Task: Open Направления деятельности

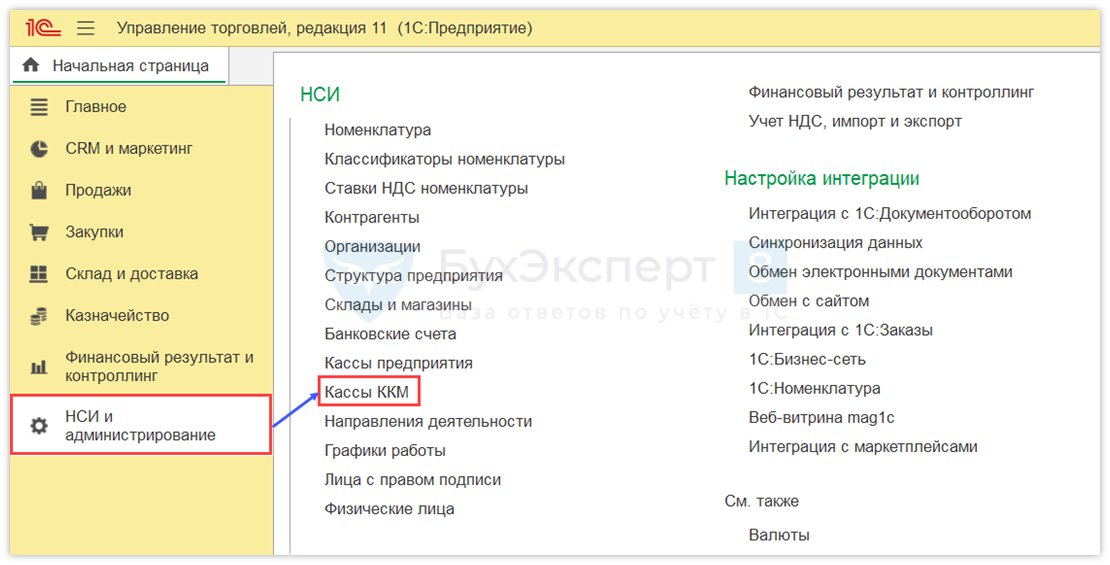Action: [428, 421]
